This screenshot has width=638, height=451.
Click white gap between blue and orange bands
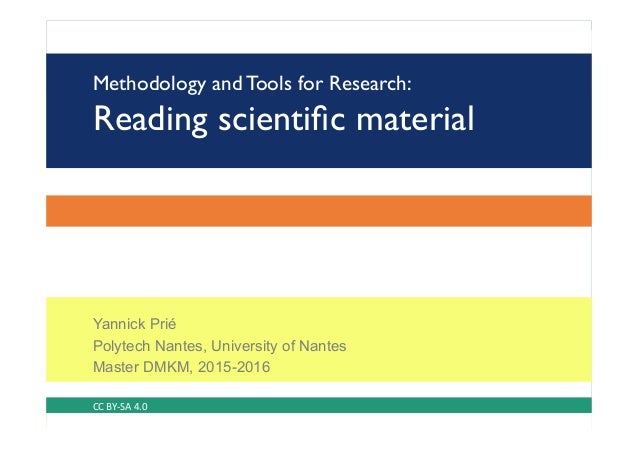(x=319, y=182)
